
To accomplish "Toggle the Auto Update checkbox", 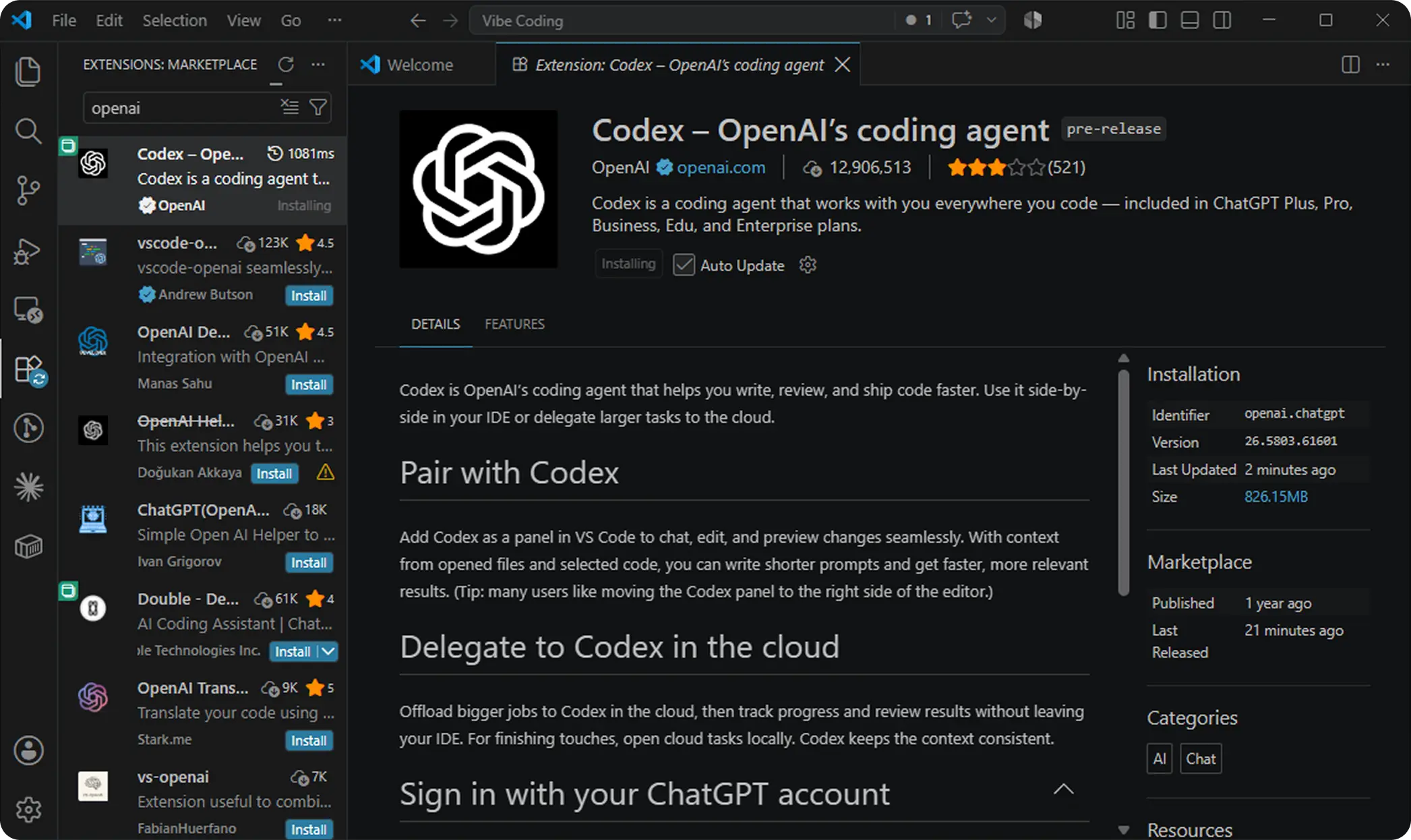I will pos(684,265).
